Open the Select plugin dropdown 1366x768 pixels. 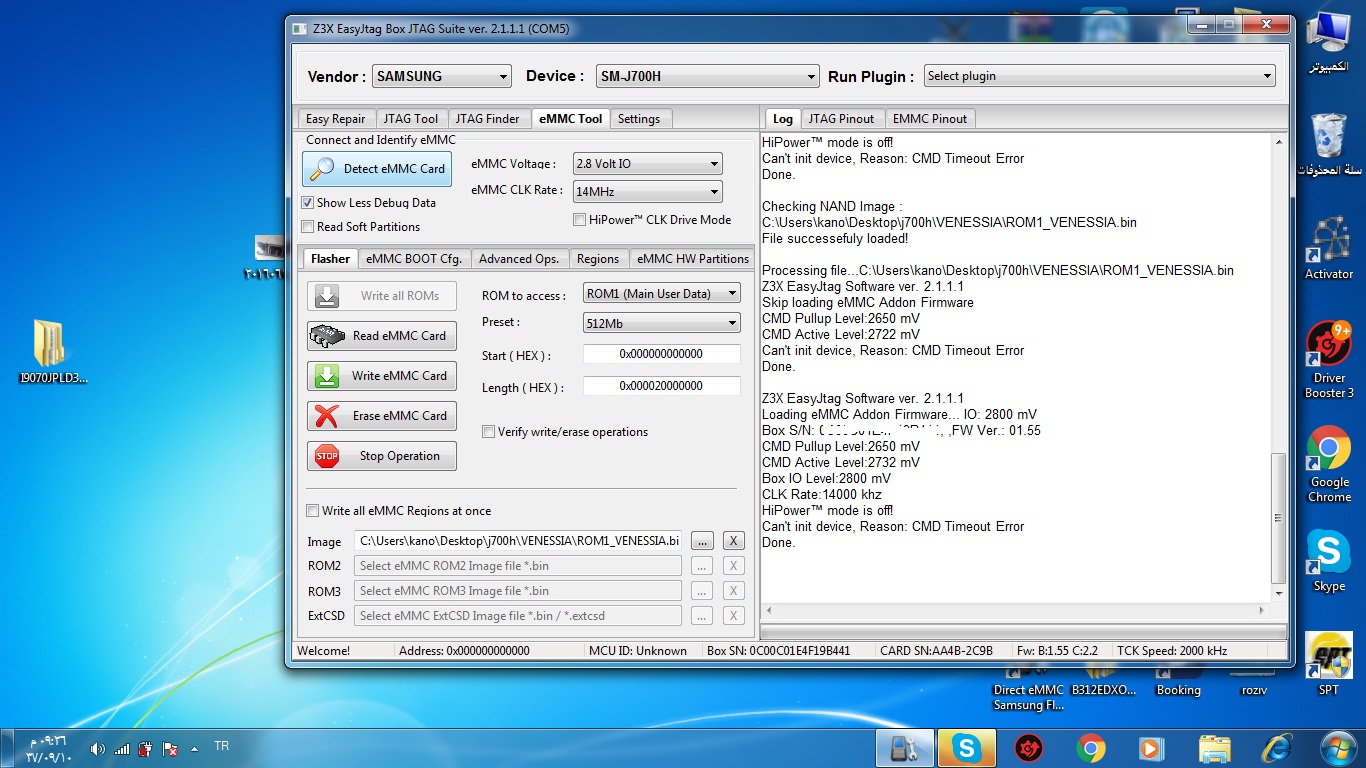(x=1099, y=76)
